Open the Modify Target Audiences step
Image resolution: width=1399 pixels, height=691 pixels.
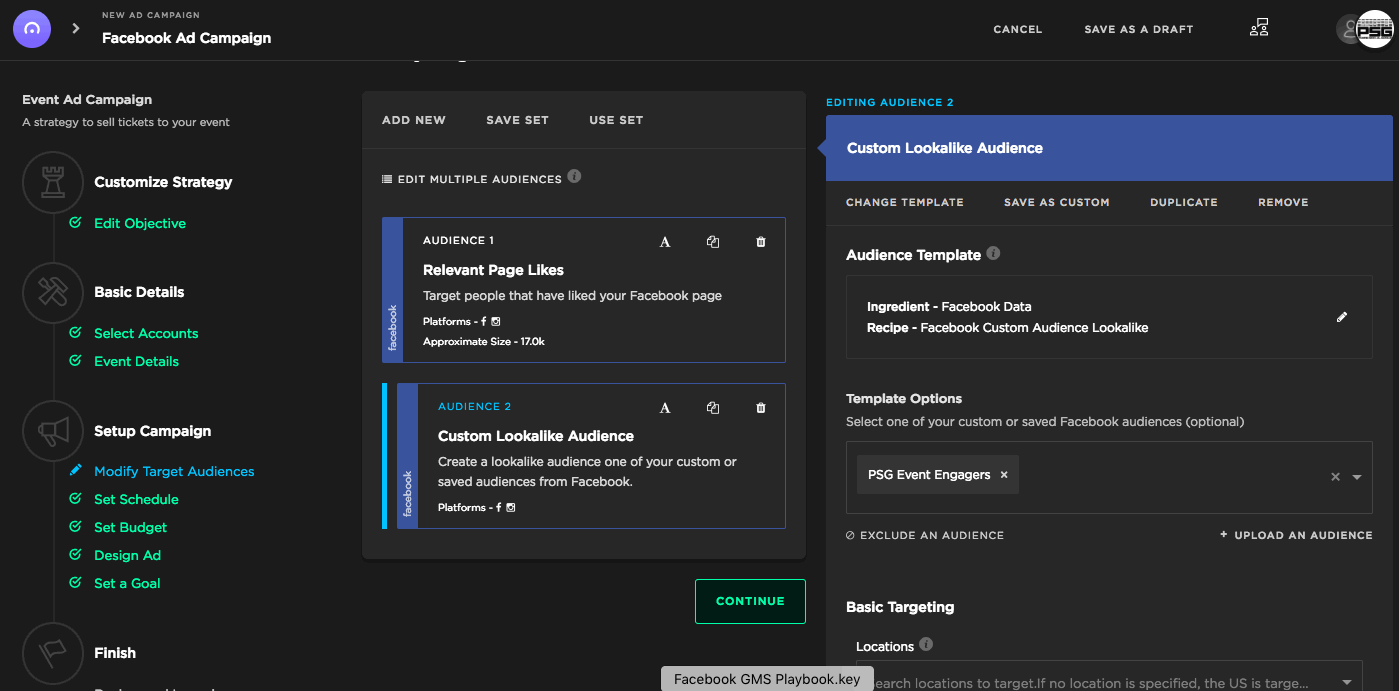point(174,471)
